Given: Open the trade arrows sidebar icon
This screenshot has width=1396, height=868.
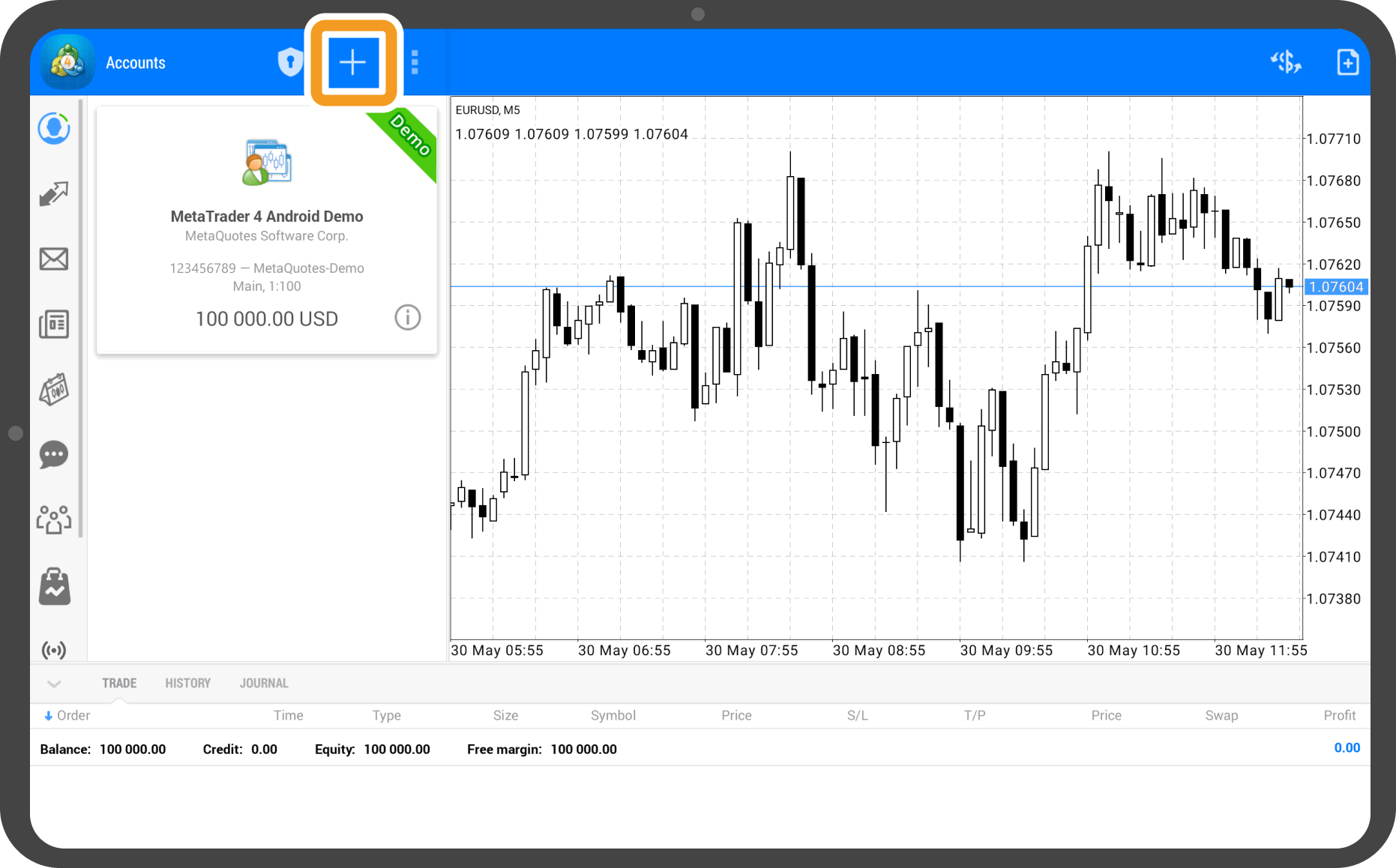Looking at the screenshot, I should pyautogui.click(x=54, y=194).
